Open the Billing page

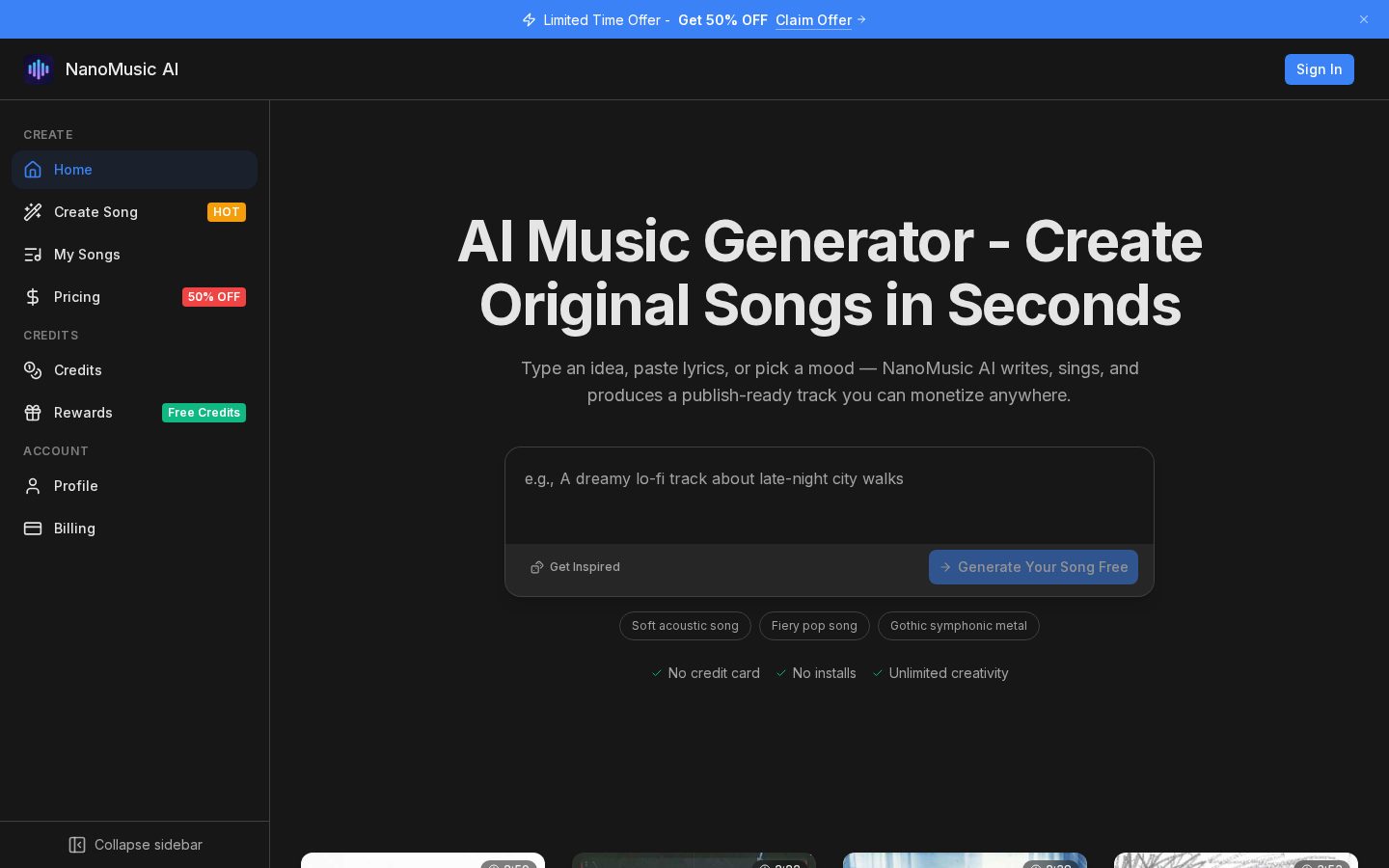(134, 529)
